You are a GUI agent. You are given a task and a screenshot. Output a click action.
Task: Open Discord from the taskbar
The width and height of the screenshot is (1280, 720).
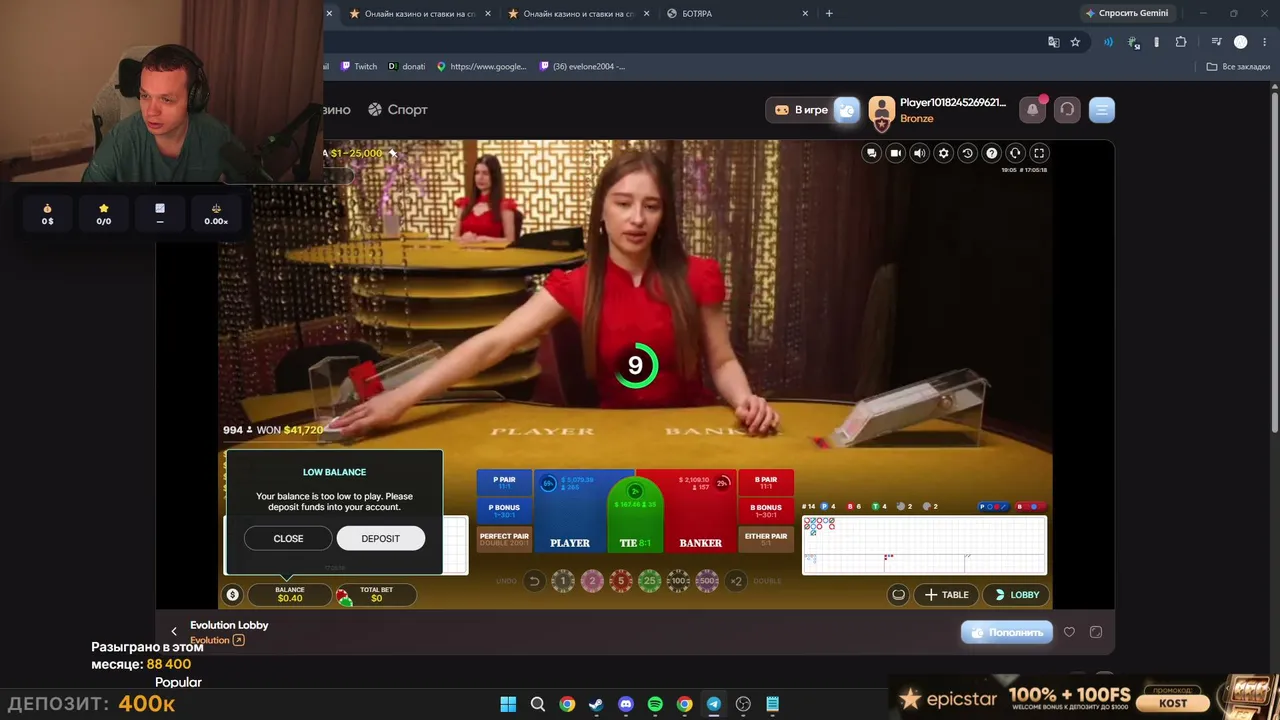626,704
